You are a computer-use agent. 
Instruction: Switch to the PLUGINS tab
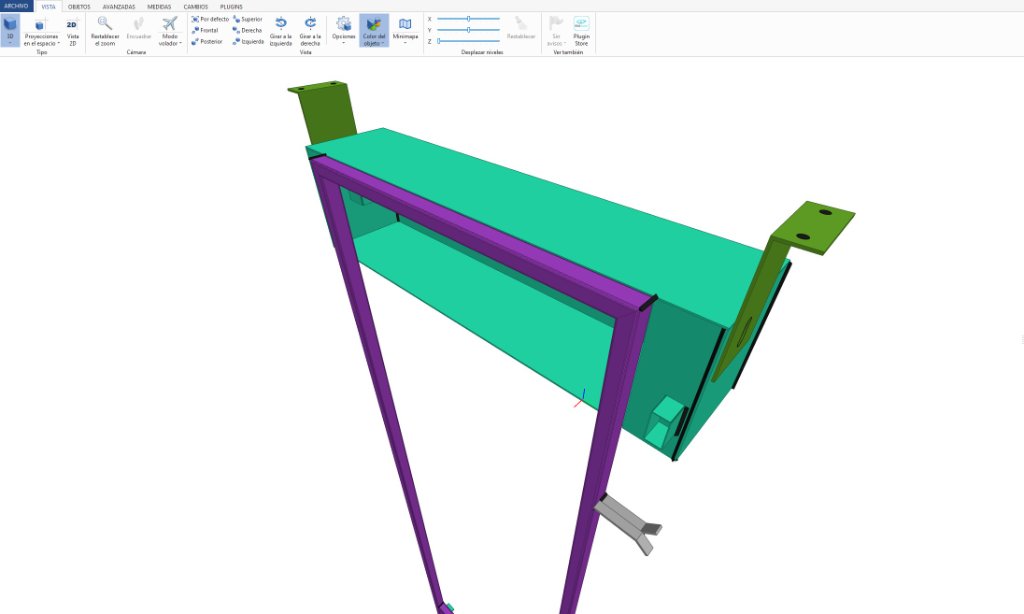[x=231, y=7]
